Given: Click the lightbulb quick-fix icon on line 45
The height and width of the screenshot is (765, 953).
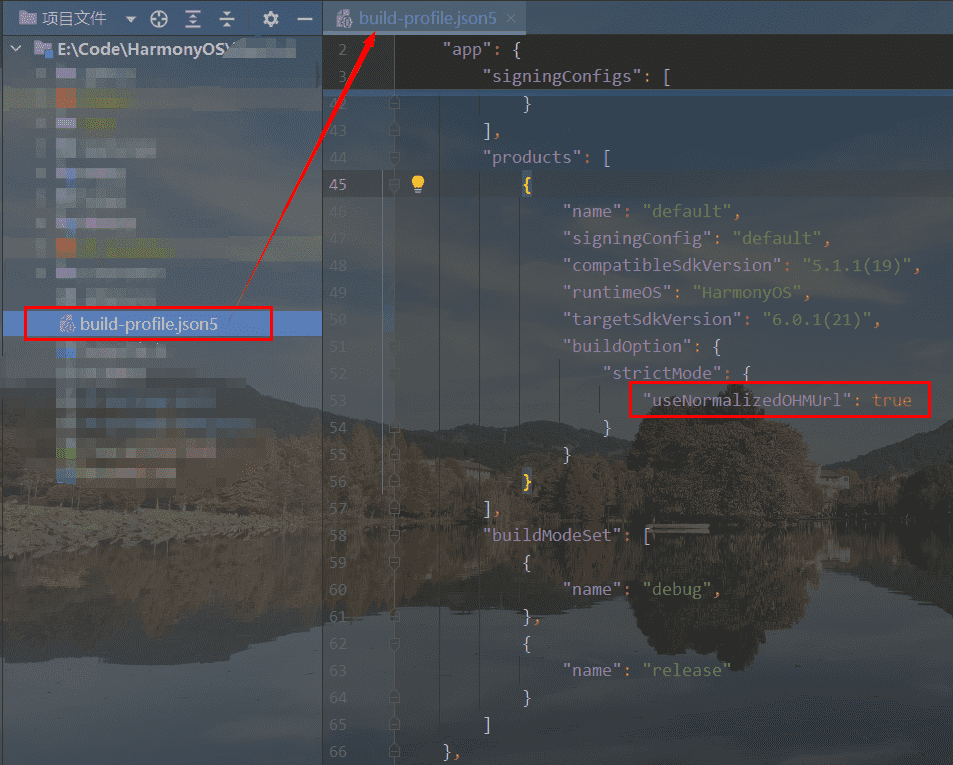Looking at the screenshot, I should (x=418, y=183).
